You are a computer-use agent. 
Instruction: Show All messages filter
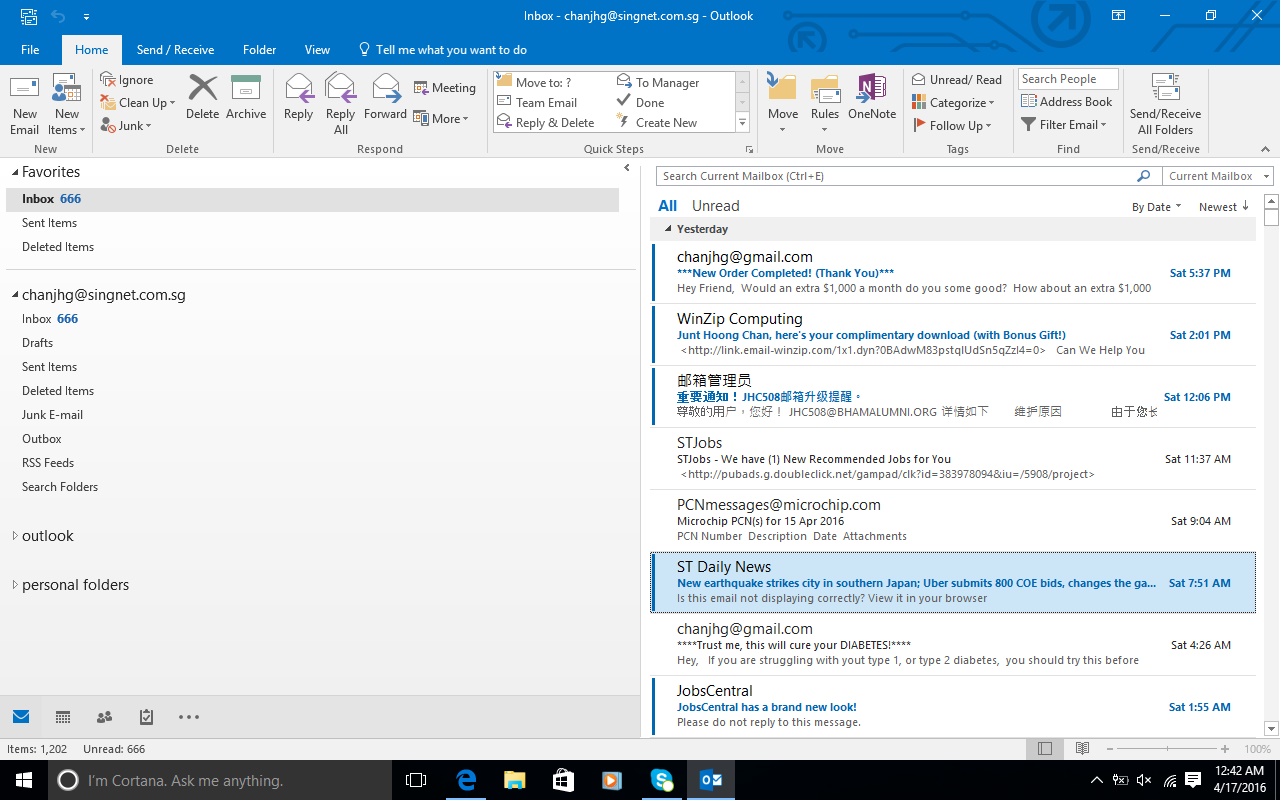(668, 206)
